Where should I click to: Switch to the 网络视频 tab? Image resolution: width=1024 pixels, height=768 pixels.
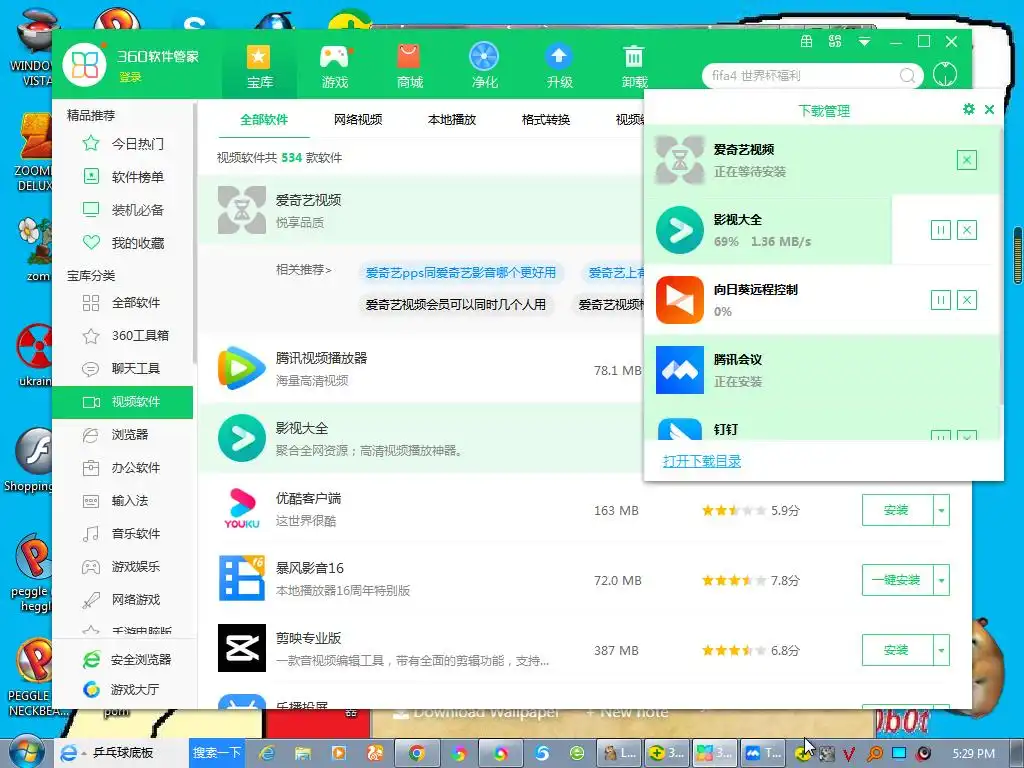(x=358, y=120)
